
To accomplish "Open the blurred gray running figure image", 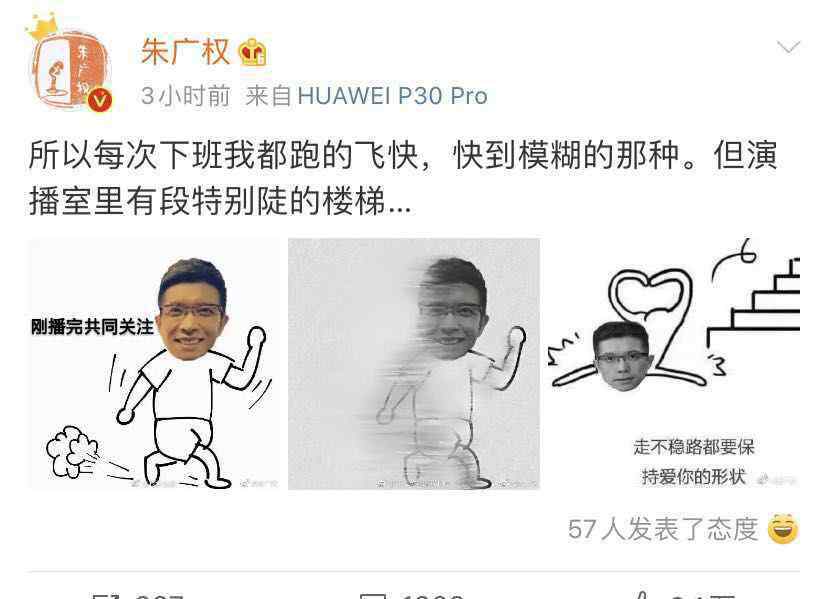I will pos(414,364).
